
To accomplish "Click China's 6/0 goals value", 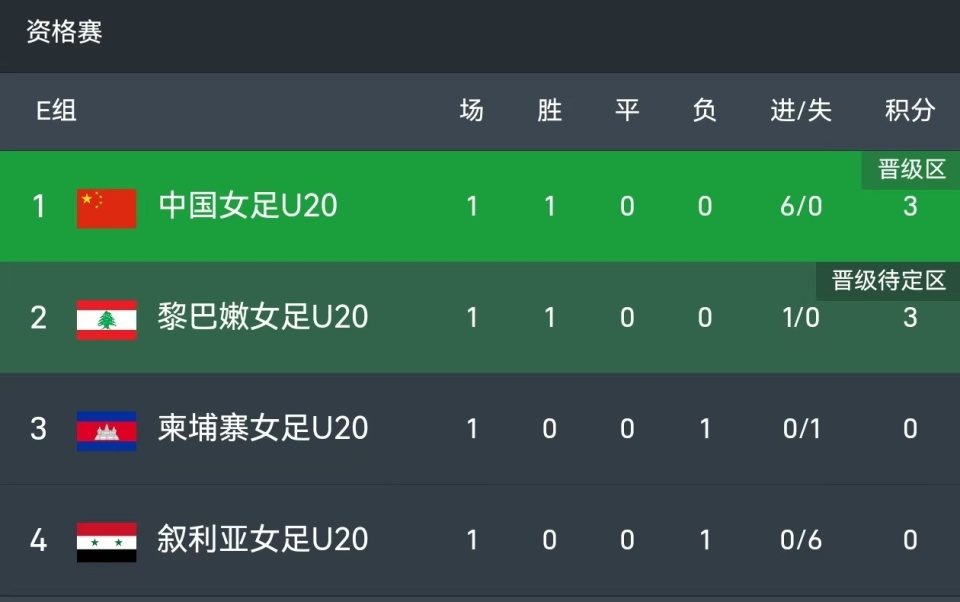I will (x=801, y=207).
